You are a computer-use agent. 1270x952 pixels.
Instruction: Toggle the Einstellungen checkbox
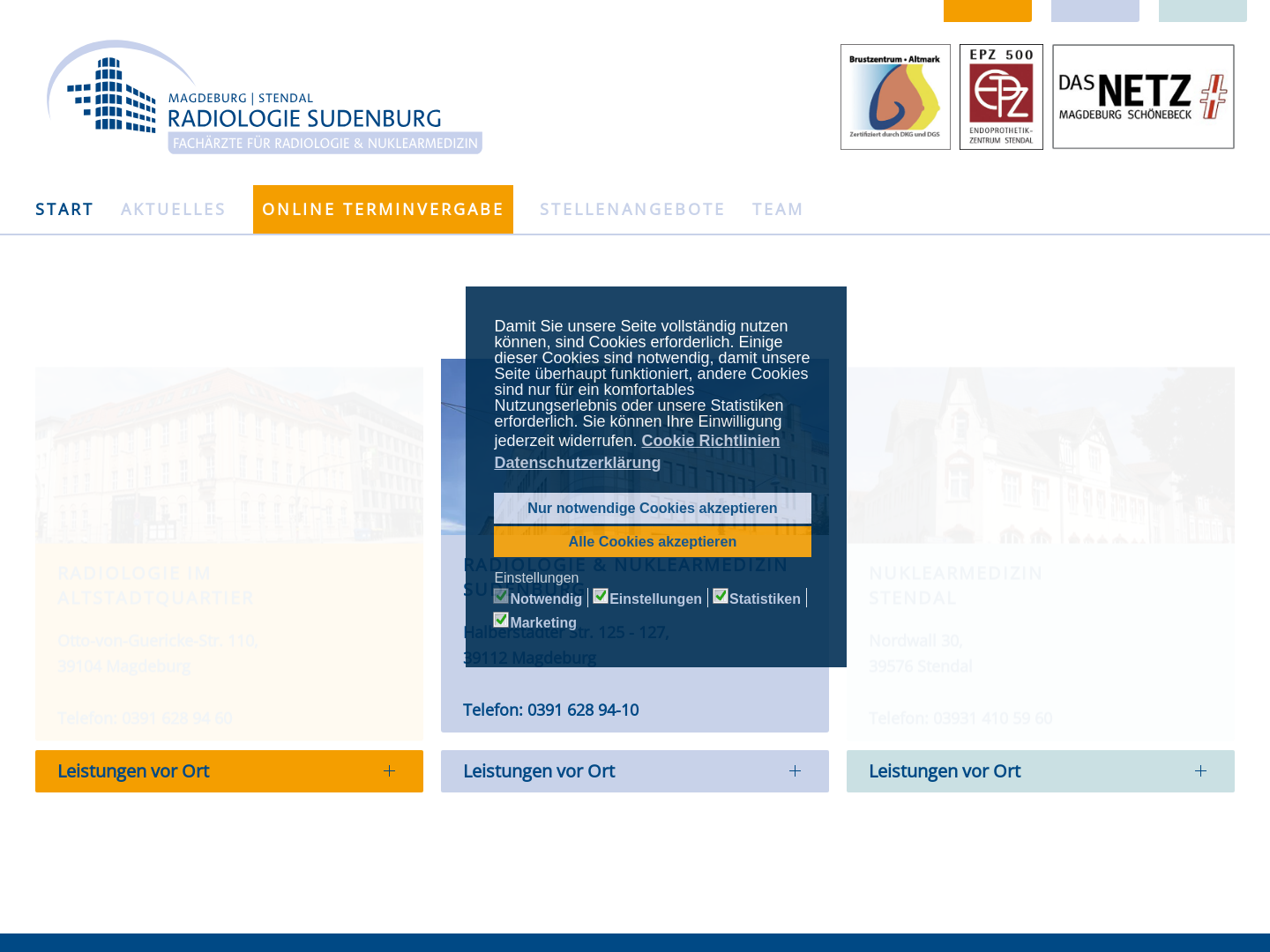(x=601, y=596)
